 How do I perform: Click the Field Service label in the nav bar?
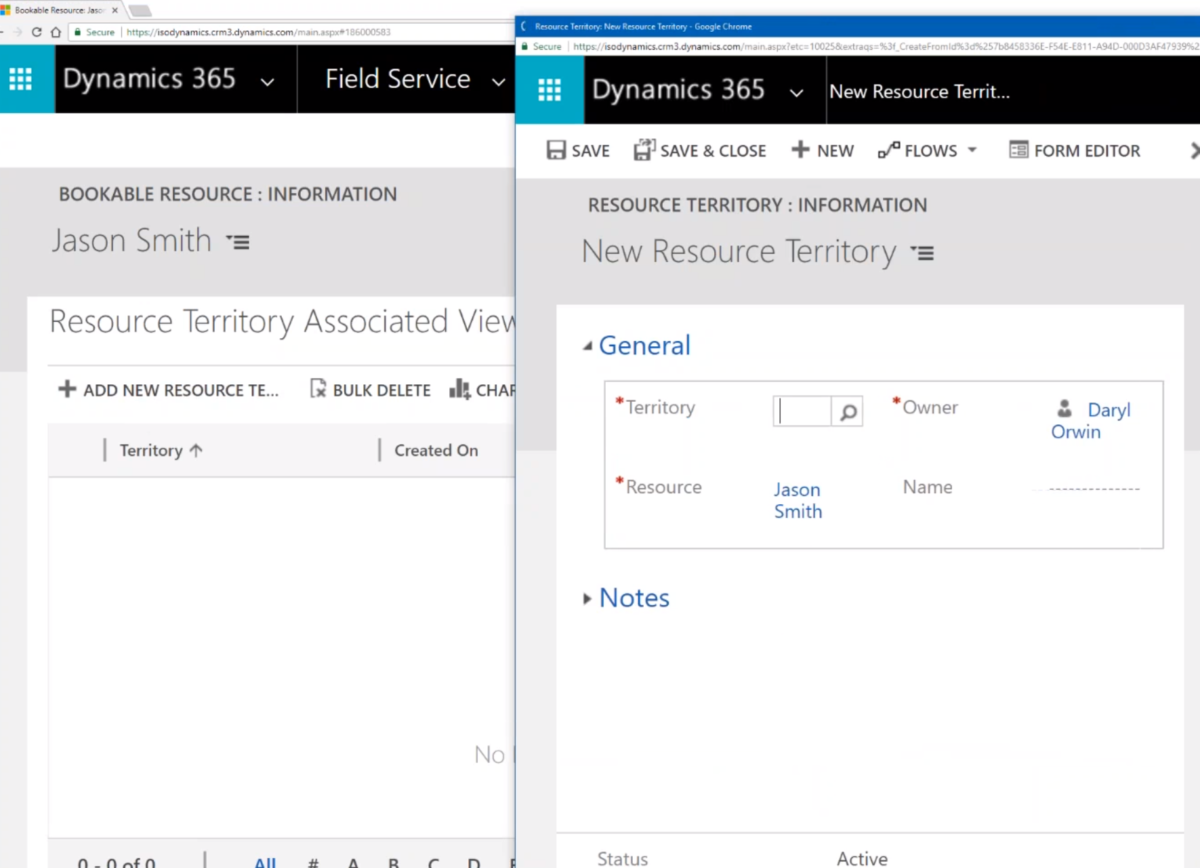[398, 79]
